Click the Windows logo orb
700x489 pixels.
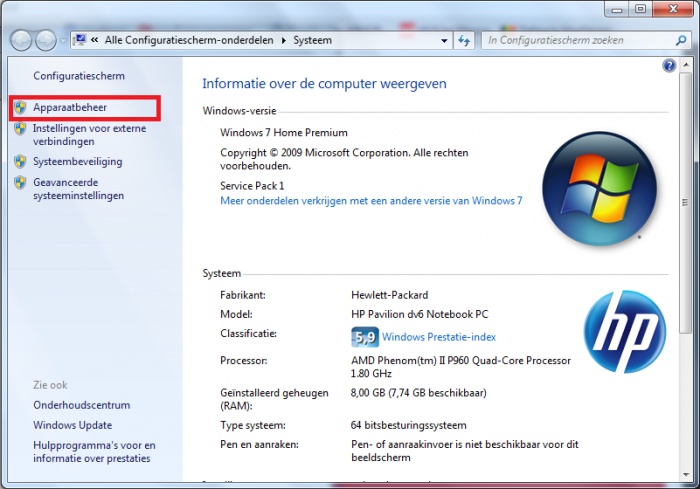tap(600, 188)
